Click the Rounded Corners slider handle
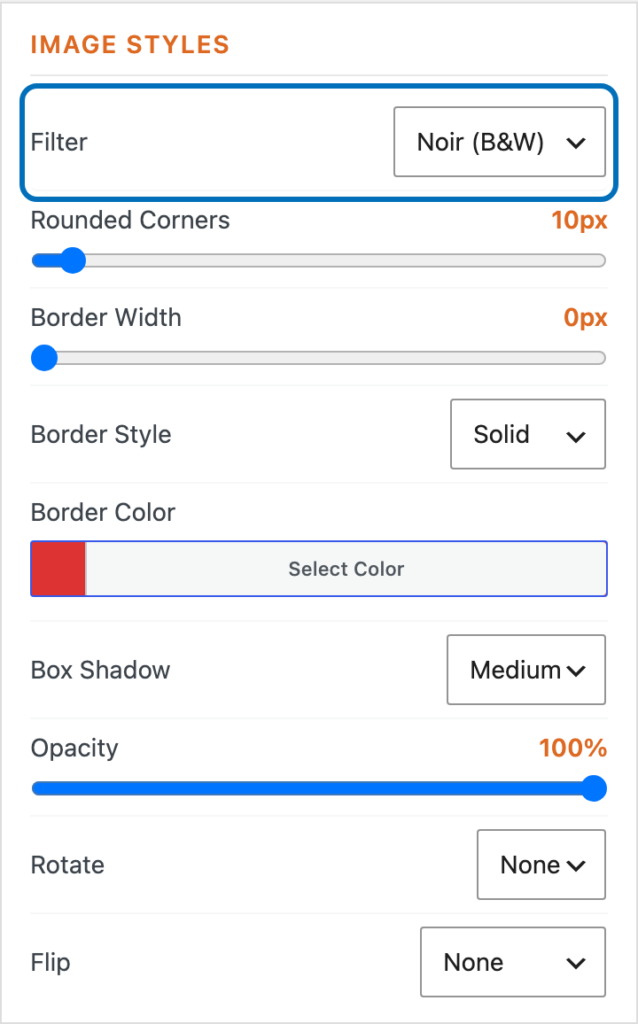 [72, 261]
